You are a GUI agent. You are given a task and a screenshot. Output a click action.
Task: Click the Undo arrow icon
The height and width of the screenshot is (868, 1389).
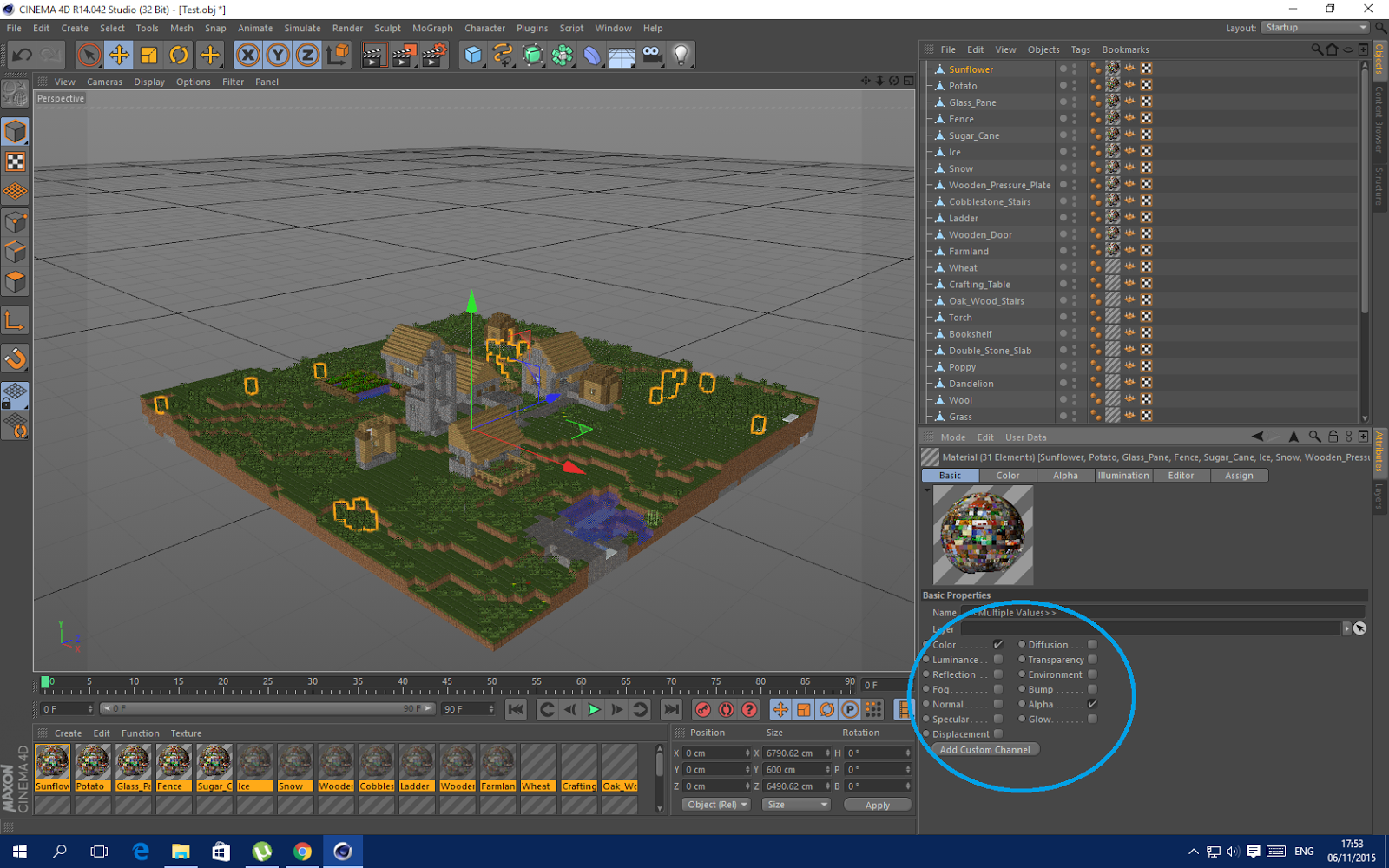(x=22, y=56)
